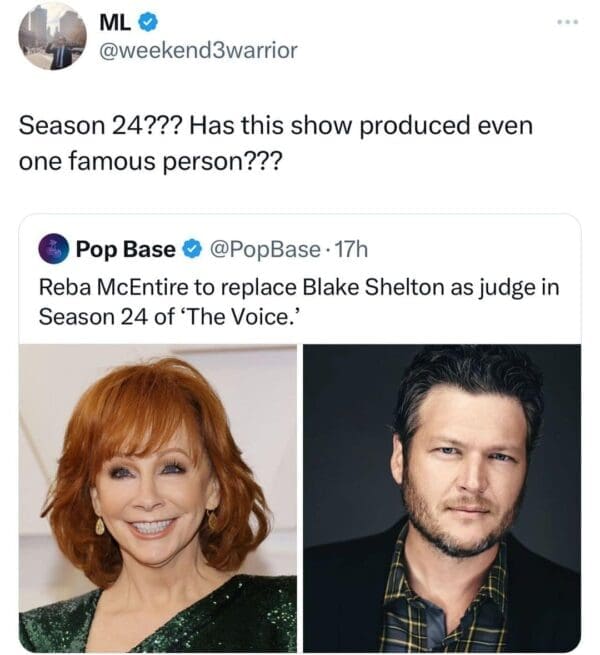Click the verified badge next to Pop Base
This screenshot has width=600, height=655.
click(191, 249)
